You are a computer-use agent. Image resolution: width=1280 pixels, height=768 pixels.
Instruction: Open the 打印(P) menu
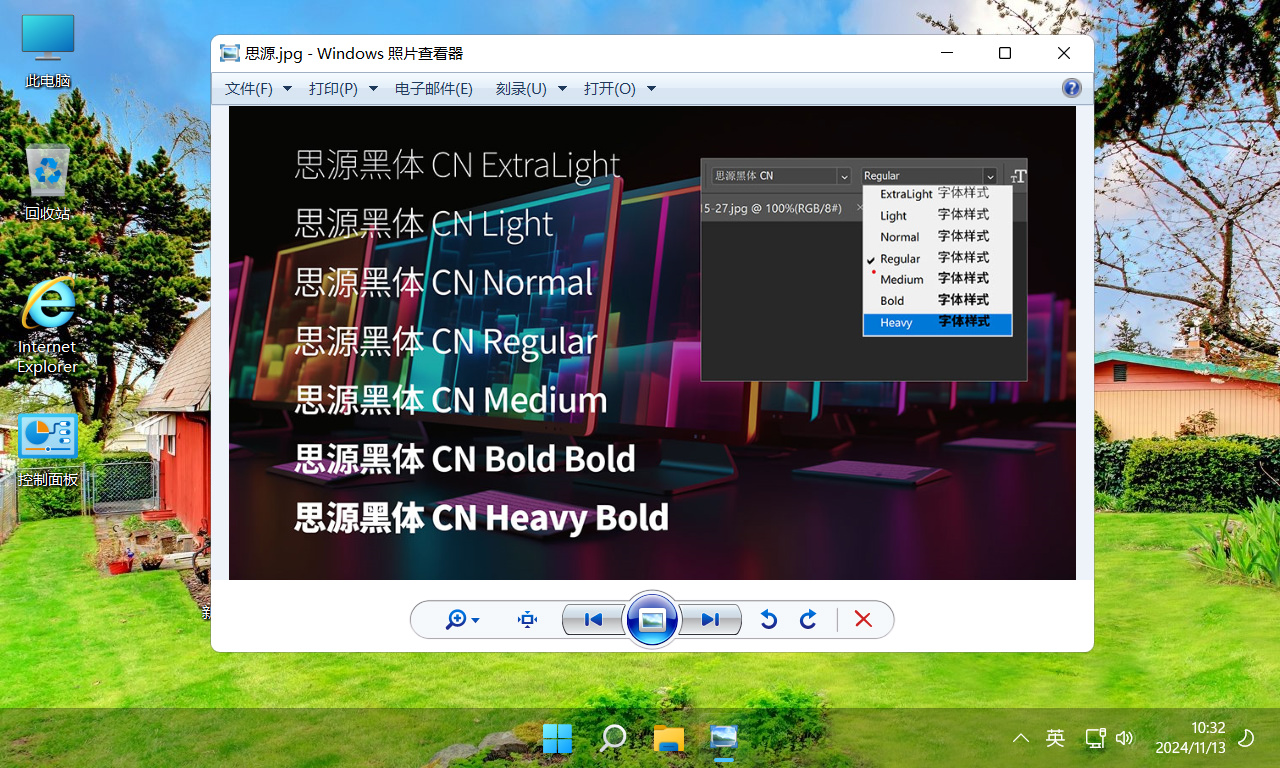pyautogui.click(x=333, y=89)
